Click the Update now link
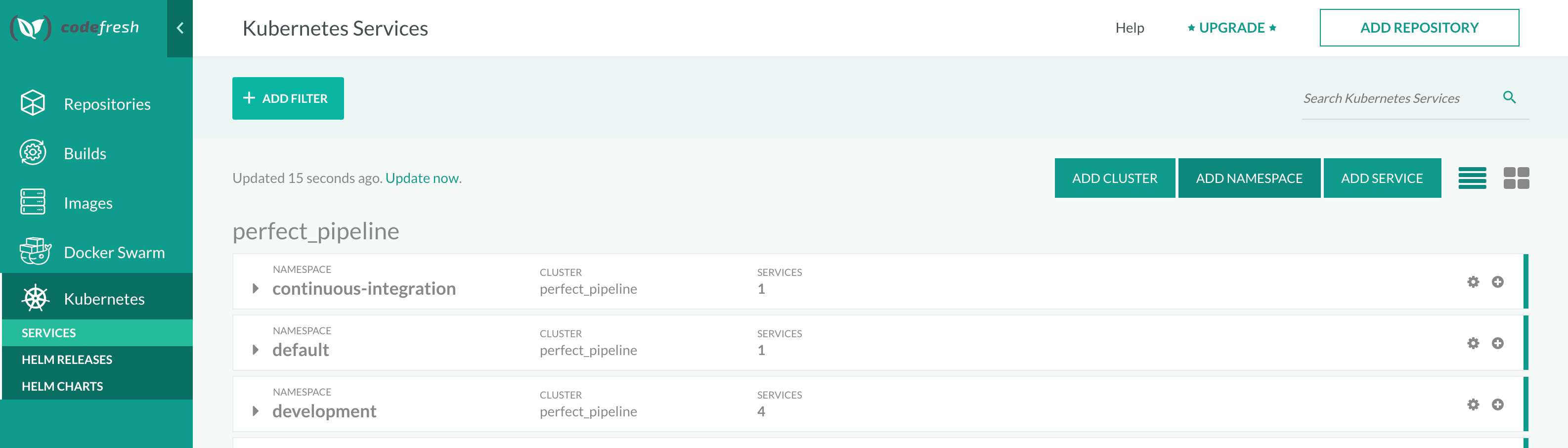The height and width of the screenshot is (448, 1568). tap(422, 179)
